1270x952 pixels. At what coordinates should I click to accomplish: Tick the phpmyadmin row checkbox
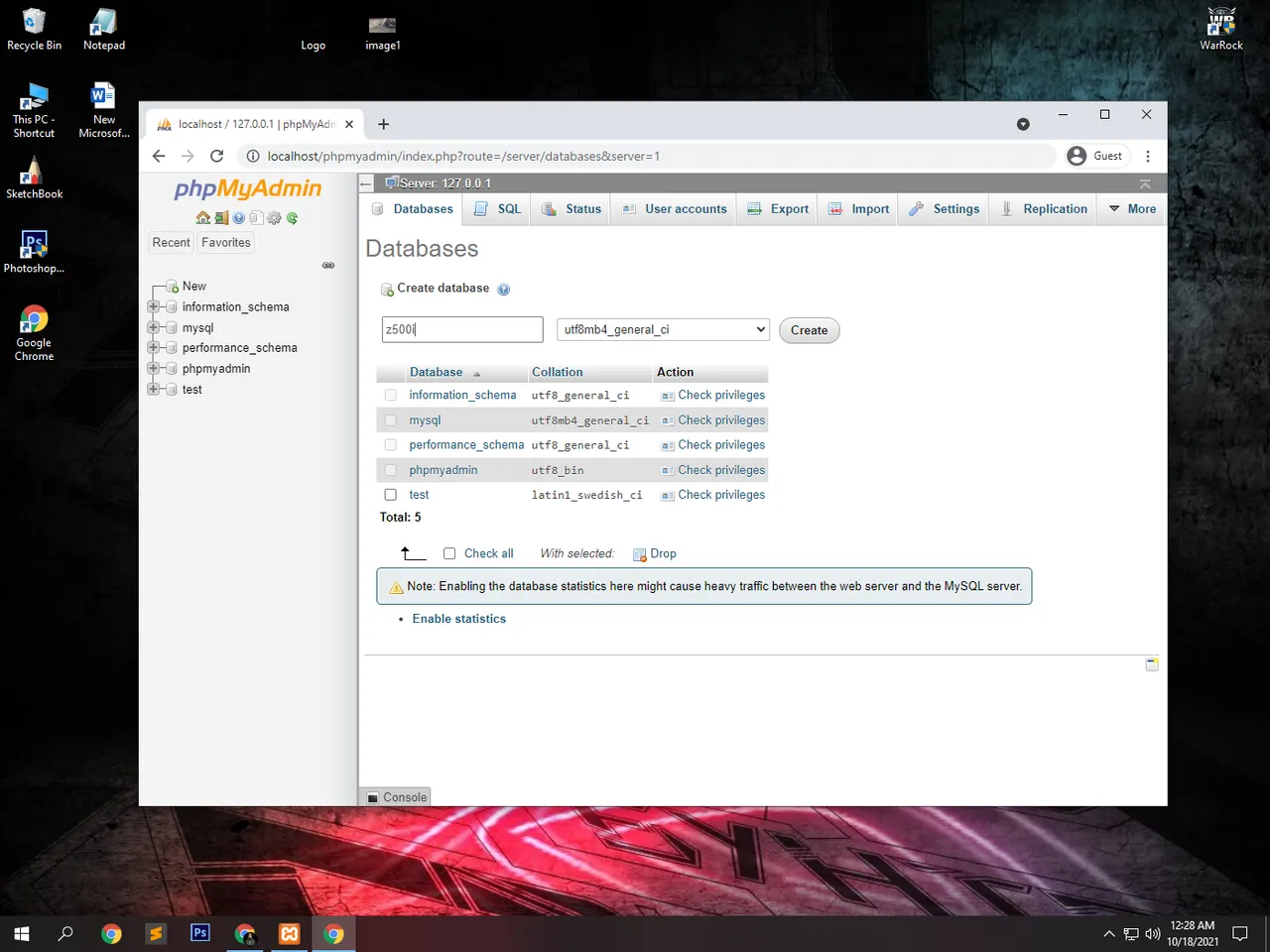(x=391, y=470)
